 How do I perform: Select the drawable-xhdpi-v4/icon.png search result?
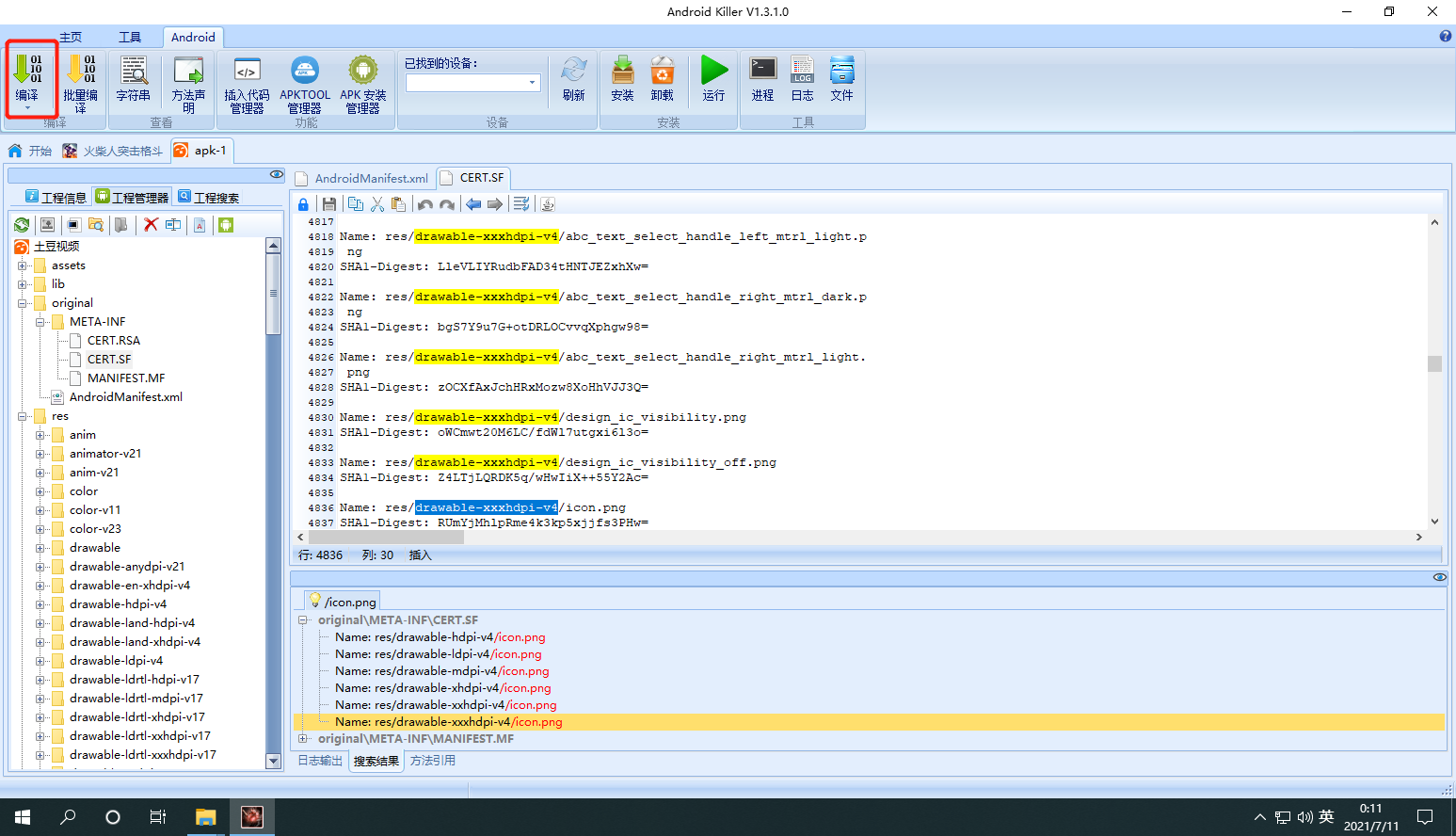click(x=442, y=688)
